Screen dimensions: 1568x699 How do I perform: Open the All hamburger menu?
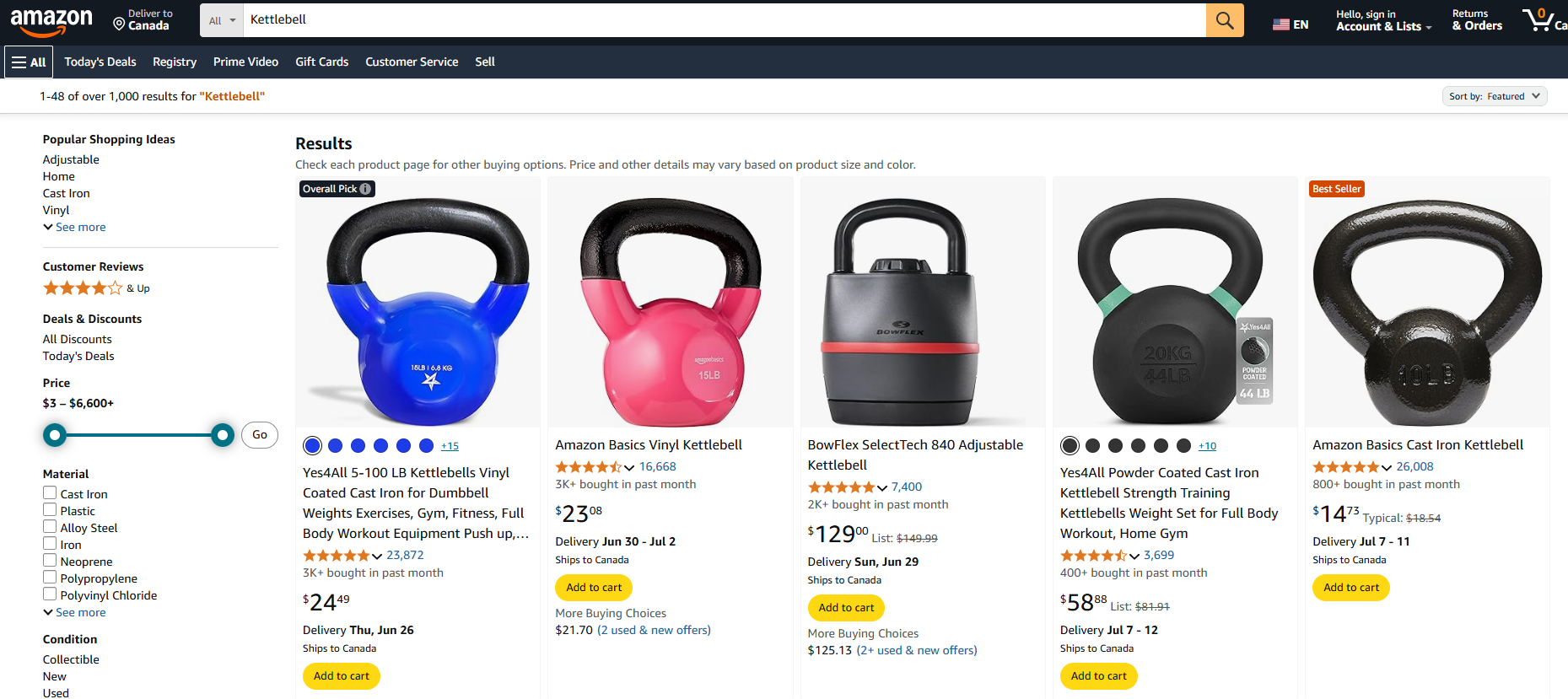(x=28, y=61)
